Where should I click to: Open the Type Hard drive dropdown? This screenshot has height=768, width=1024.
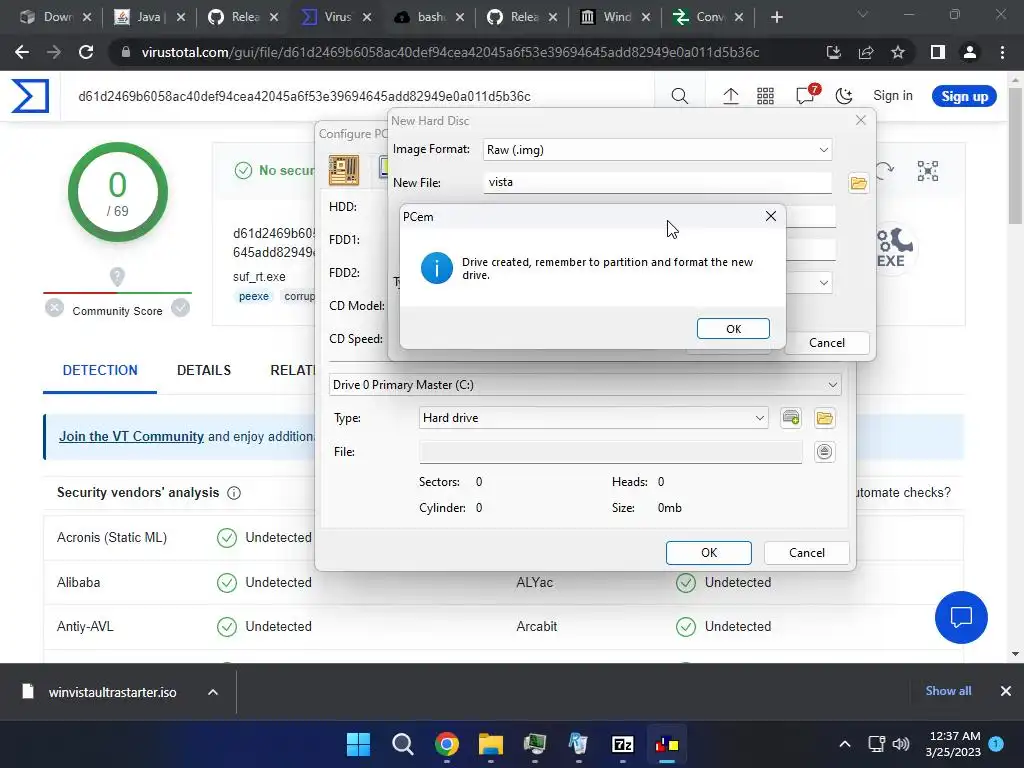pyautogui.click(x=593, y=418)
